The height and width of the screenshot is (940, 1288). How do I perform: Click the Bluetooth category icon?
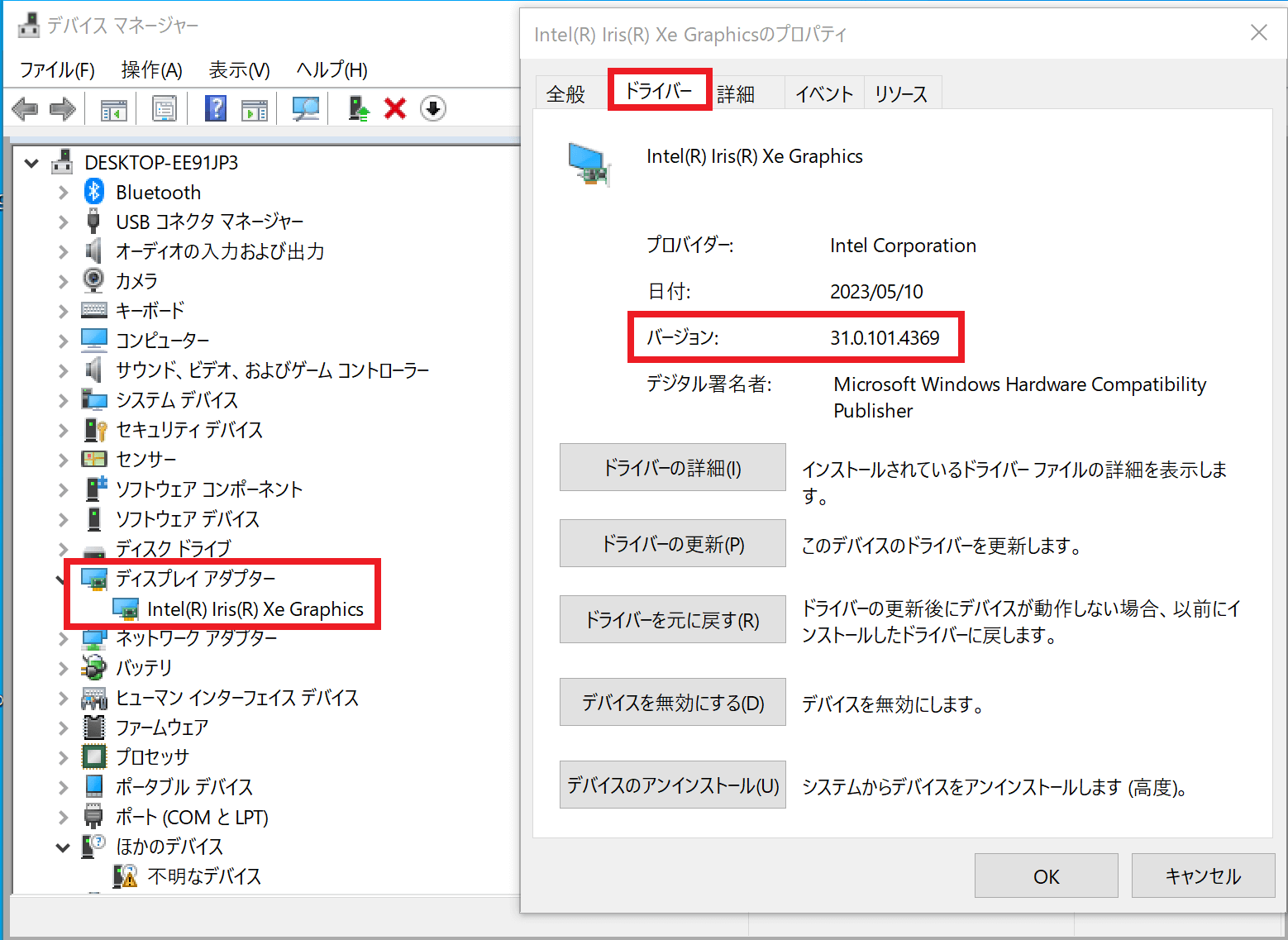(93, 192)
